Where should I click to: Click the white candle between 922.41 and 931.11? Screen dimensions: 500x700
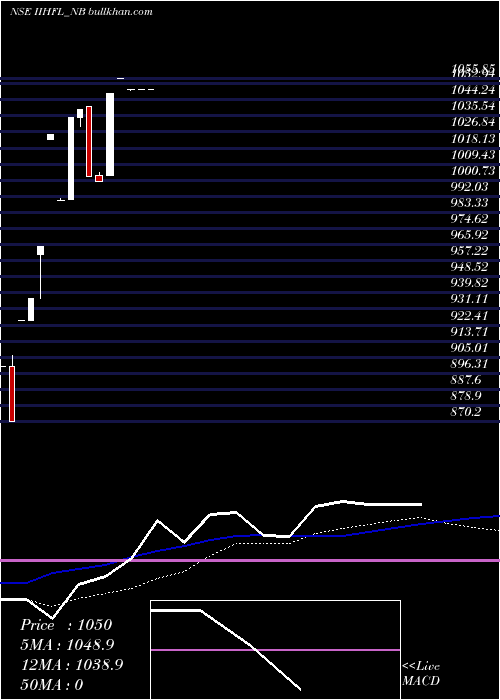[31, 309]
